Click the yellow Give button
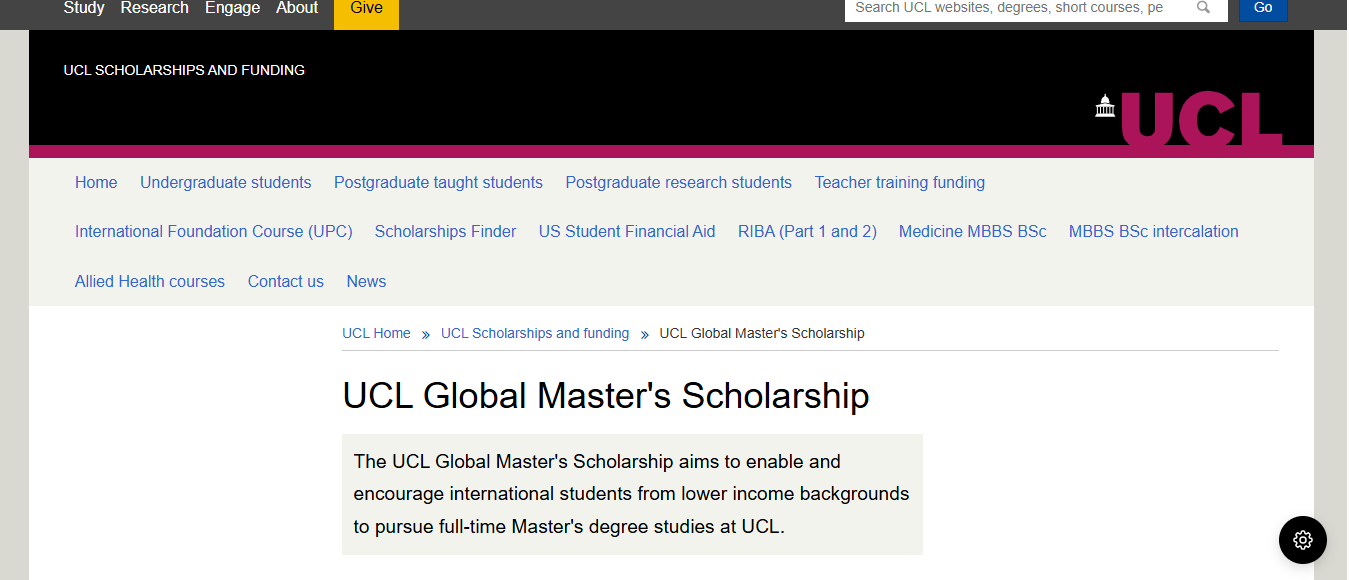The width and height of the screenshot is (1349, 580). (366, 8)
